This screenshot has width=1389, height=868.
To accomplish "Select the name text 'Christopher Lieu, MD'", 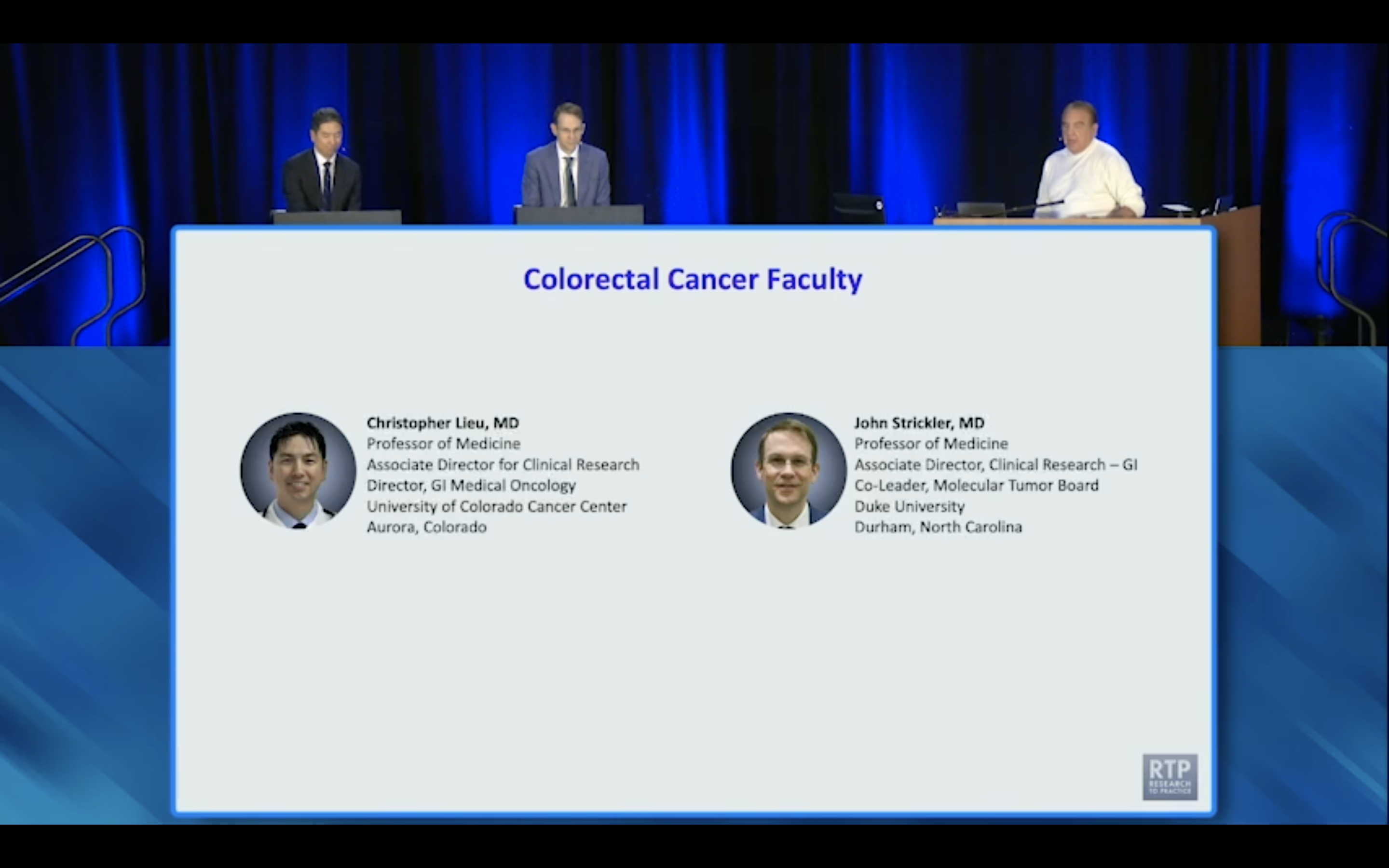I will tap(443, 423).
